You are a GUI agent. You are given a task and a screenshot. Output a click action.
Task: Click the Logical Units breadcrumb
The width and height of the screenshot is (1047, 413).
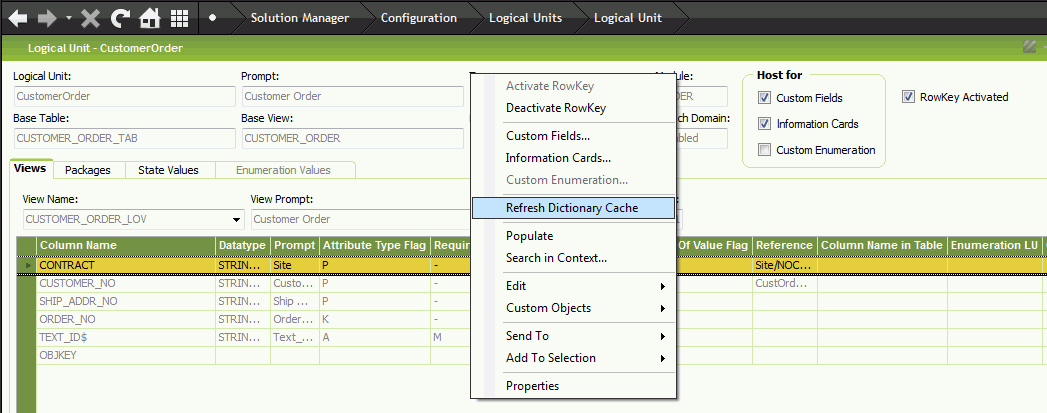coord(524,18)
